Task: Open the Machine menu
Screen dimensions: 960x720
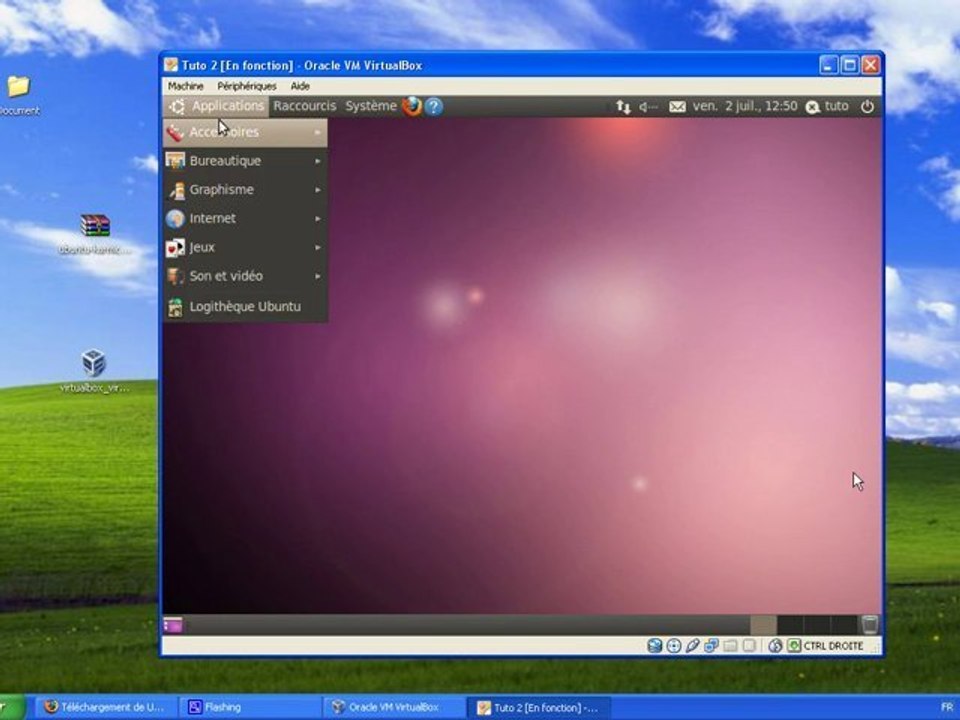Action: pos(186,86)
